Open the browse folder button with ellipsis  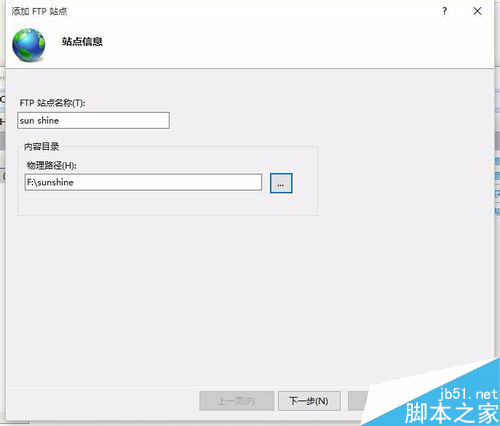coord(281,183)
